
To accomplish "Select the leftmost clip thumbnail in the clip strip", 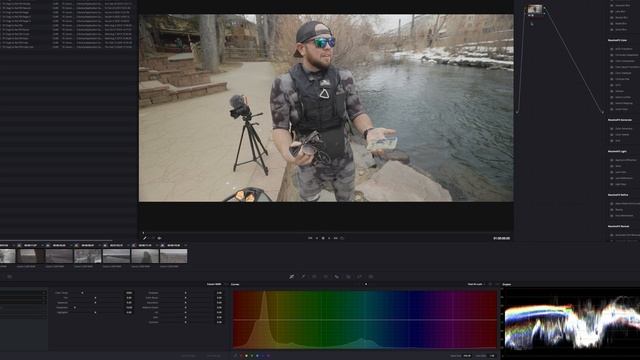I will [7, 256].
